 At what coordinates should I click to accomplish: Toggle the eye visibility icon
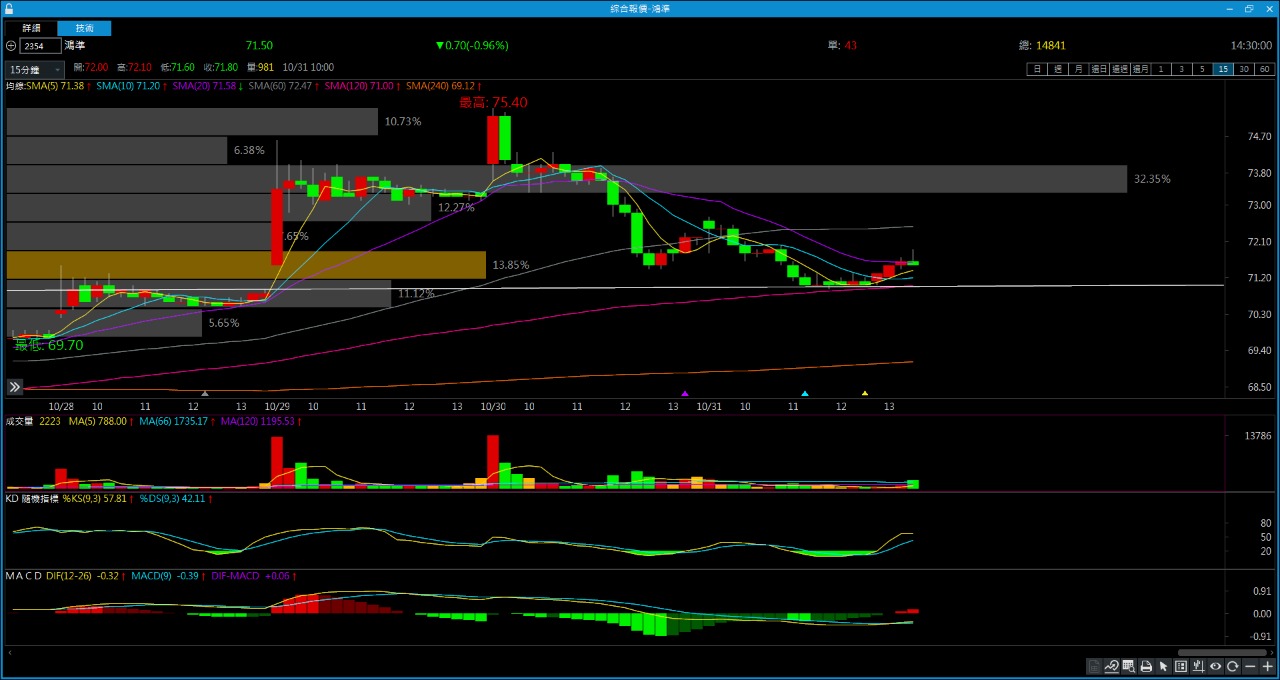point(1216,666)
